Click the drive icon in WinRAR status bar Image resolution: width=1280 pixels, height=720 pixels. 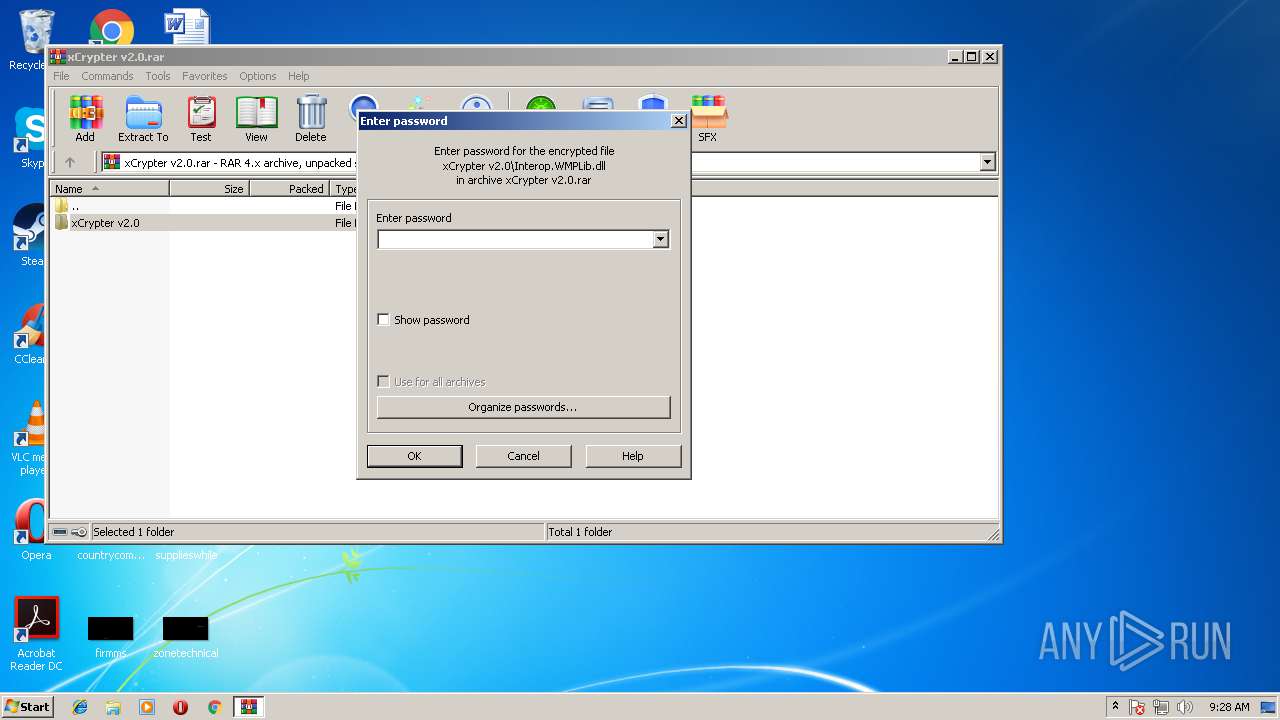(61, 532)
